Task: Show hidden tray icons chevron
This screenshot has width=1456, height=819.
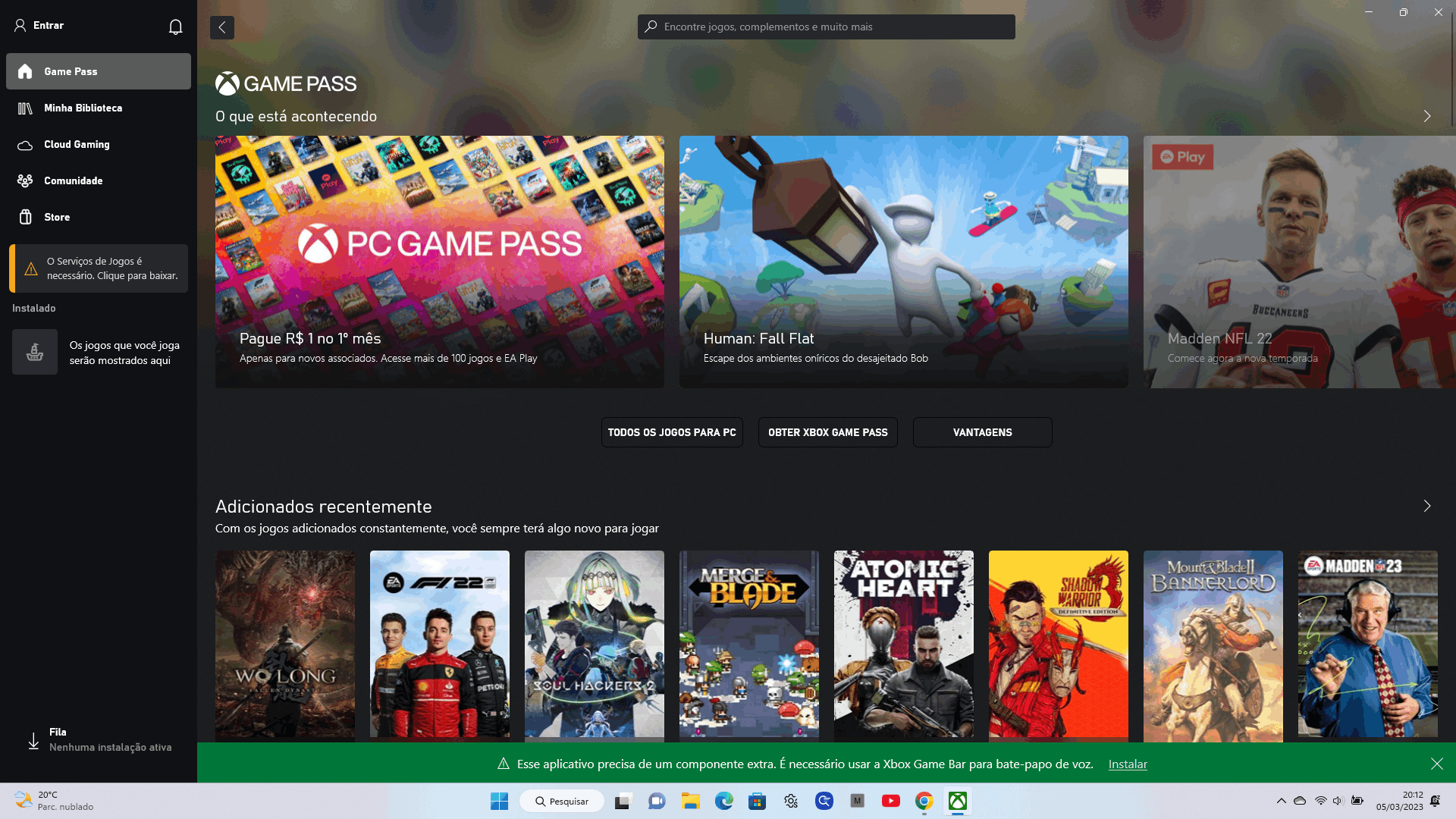Action: (x=1282, y=801)
